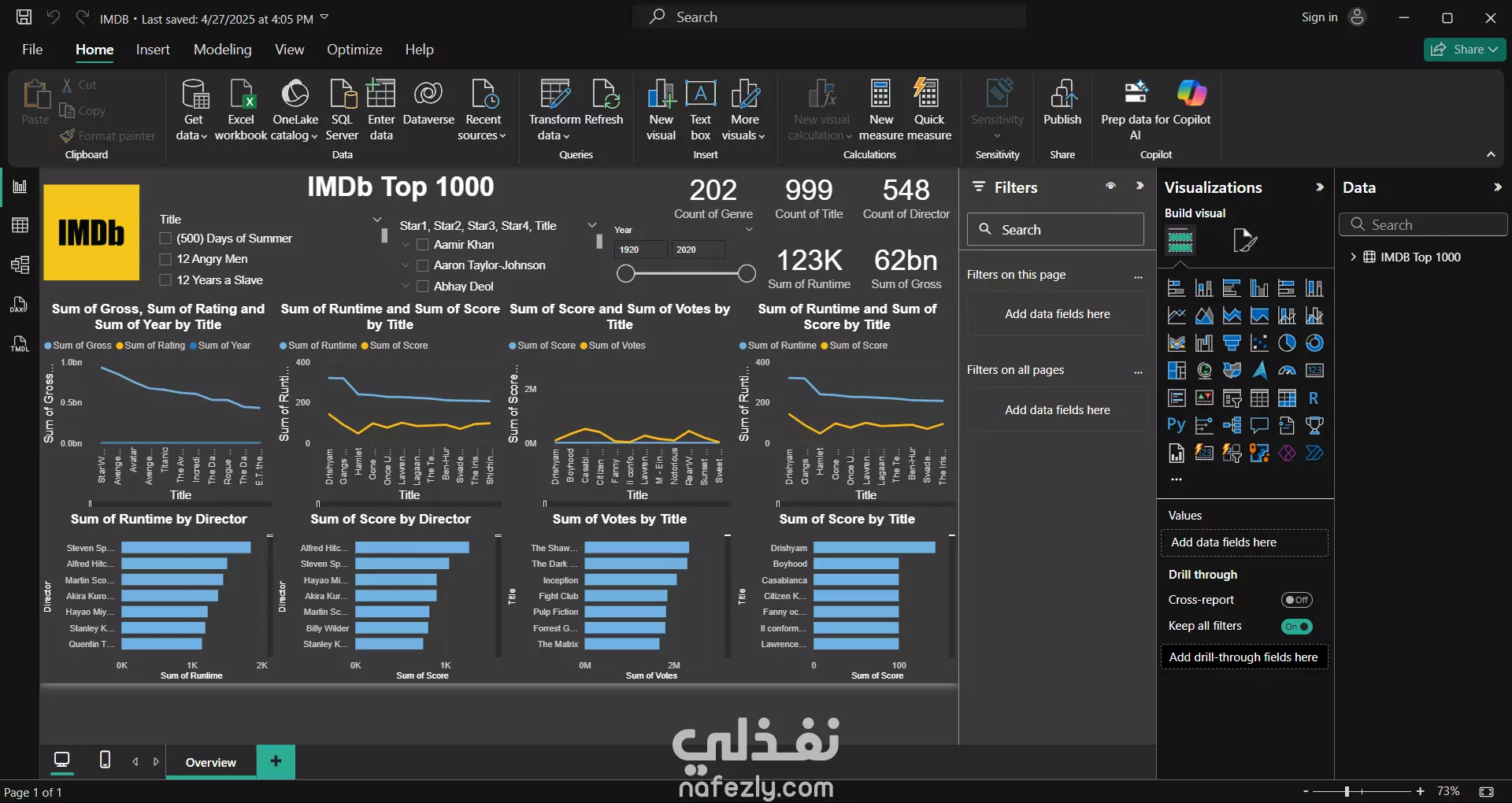Insert a Text box from ribbon

coord(700,110)
